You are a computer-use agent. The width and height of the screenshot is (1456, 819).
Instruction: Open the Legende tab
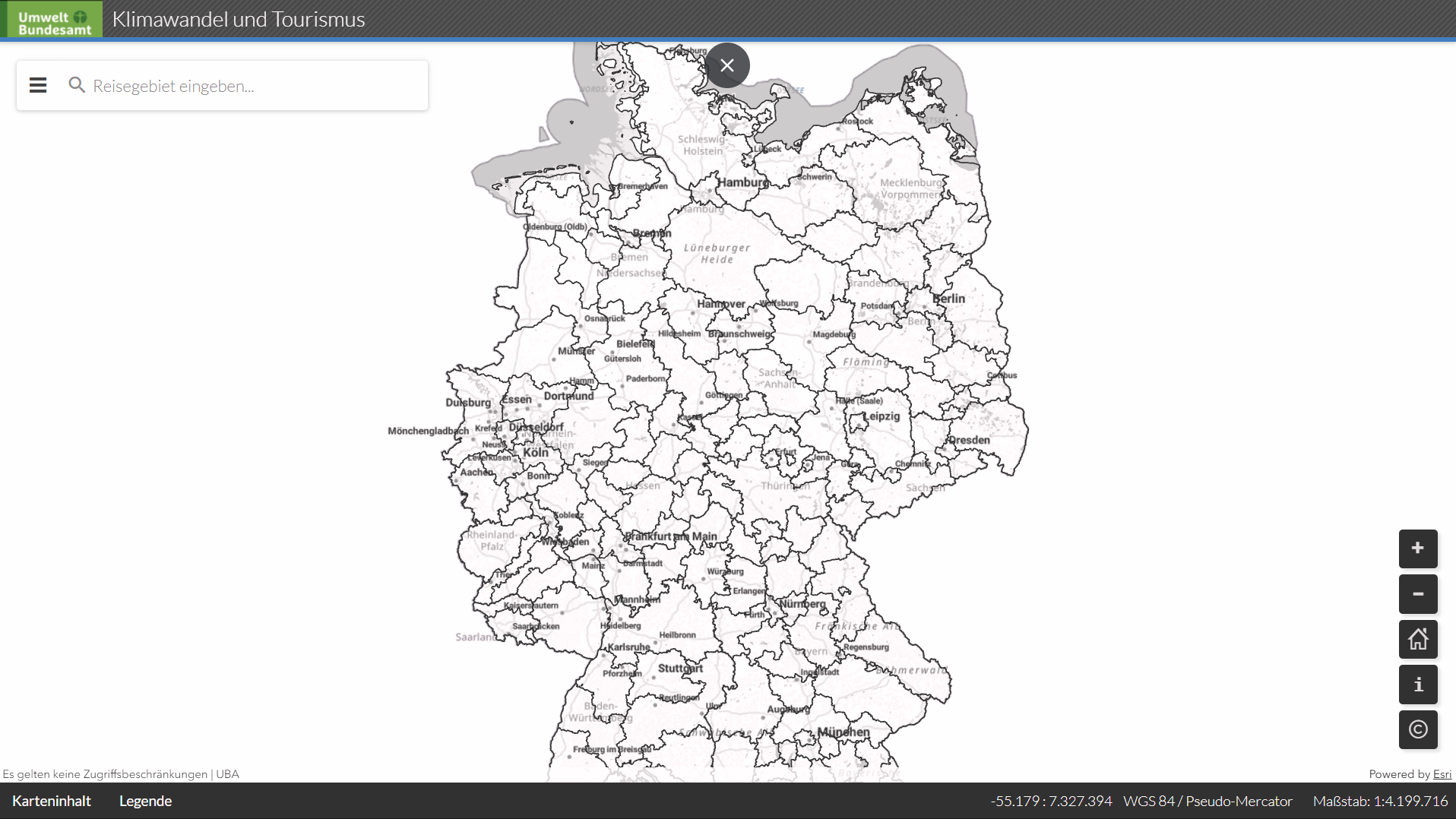[x=145, y=801]
